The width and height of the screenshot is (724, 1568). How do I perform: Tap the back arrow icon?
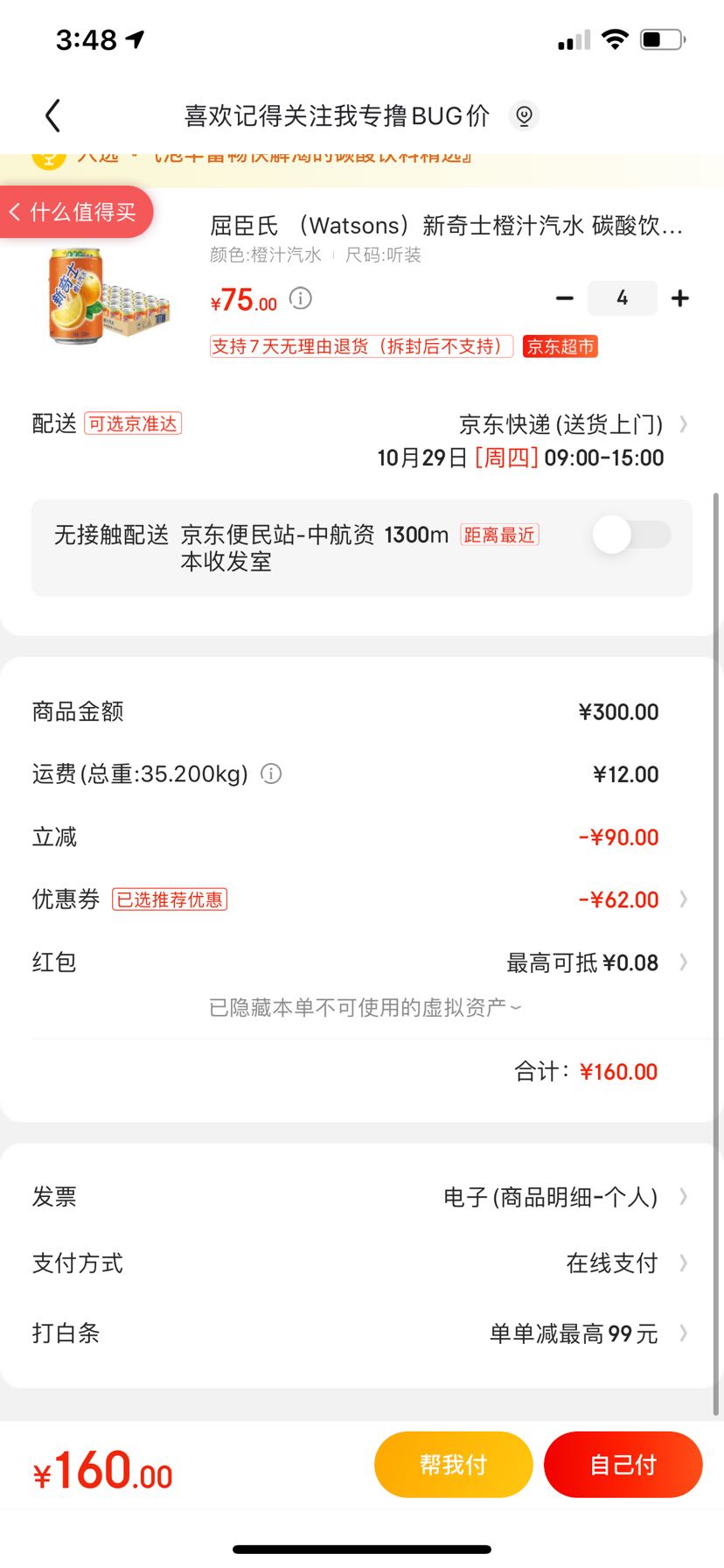click(53, 115)
